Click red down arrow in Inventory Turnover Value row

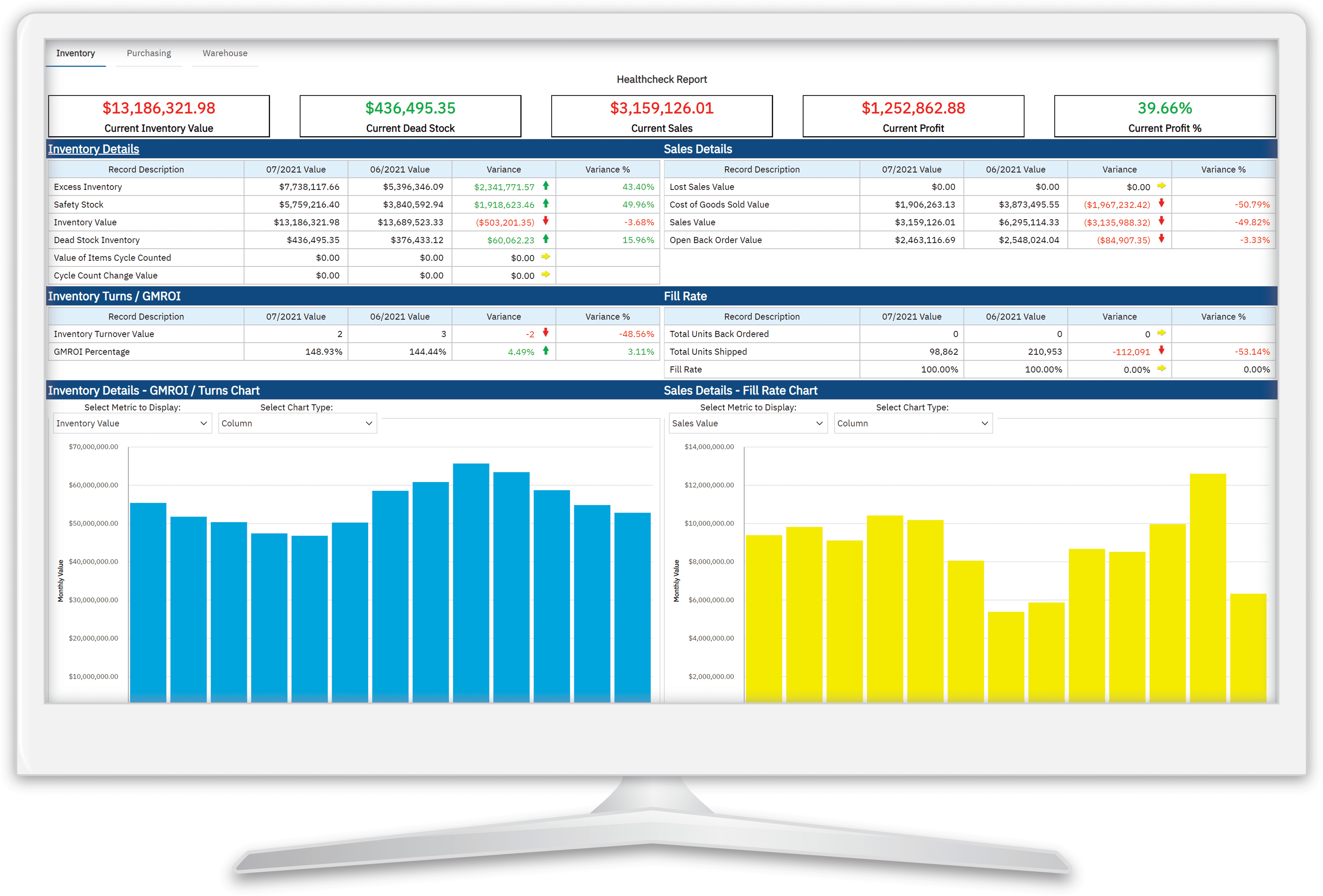(x=545, y=332)
